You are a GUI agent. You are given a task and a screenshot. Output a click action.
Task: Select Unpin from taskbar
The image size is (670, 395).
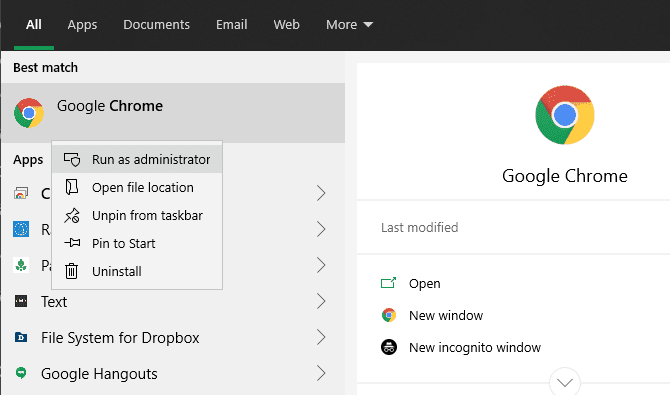tap(137, 215)
